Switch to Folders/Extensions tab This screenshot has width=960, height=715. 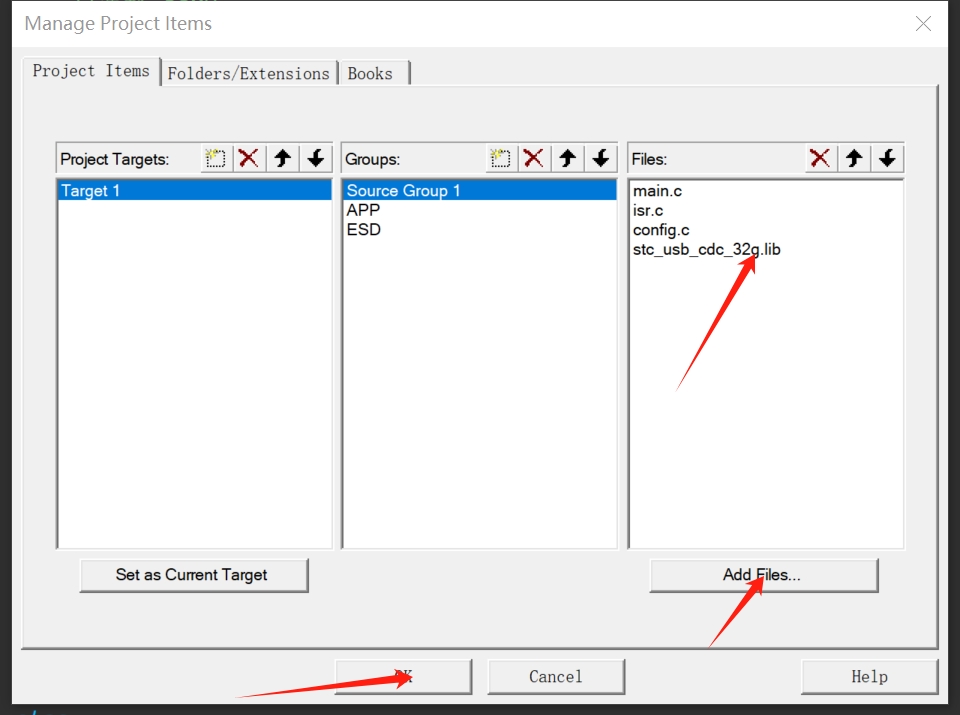[x=248, y=73]
